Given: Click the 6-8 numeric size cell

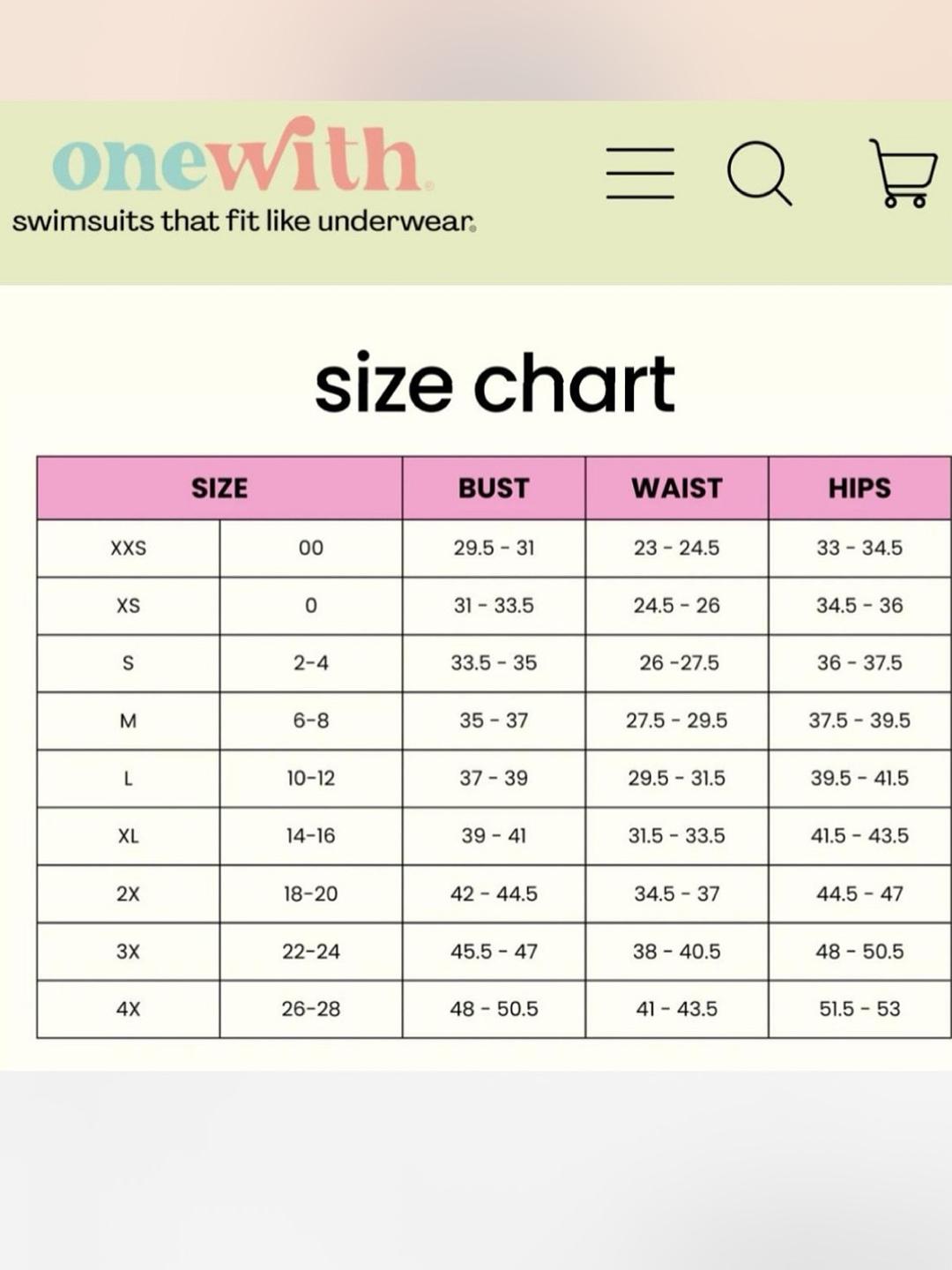Looking at the screenshot, I should 311,721.
